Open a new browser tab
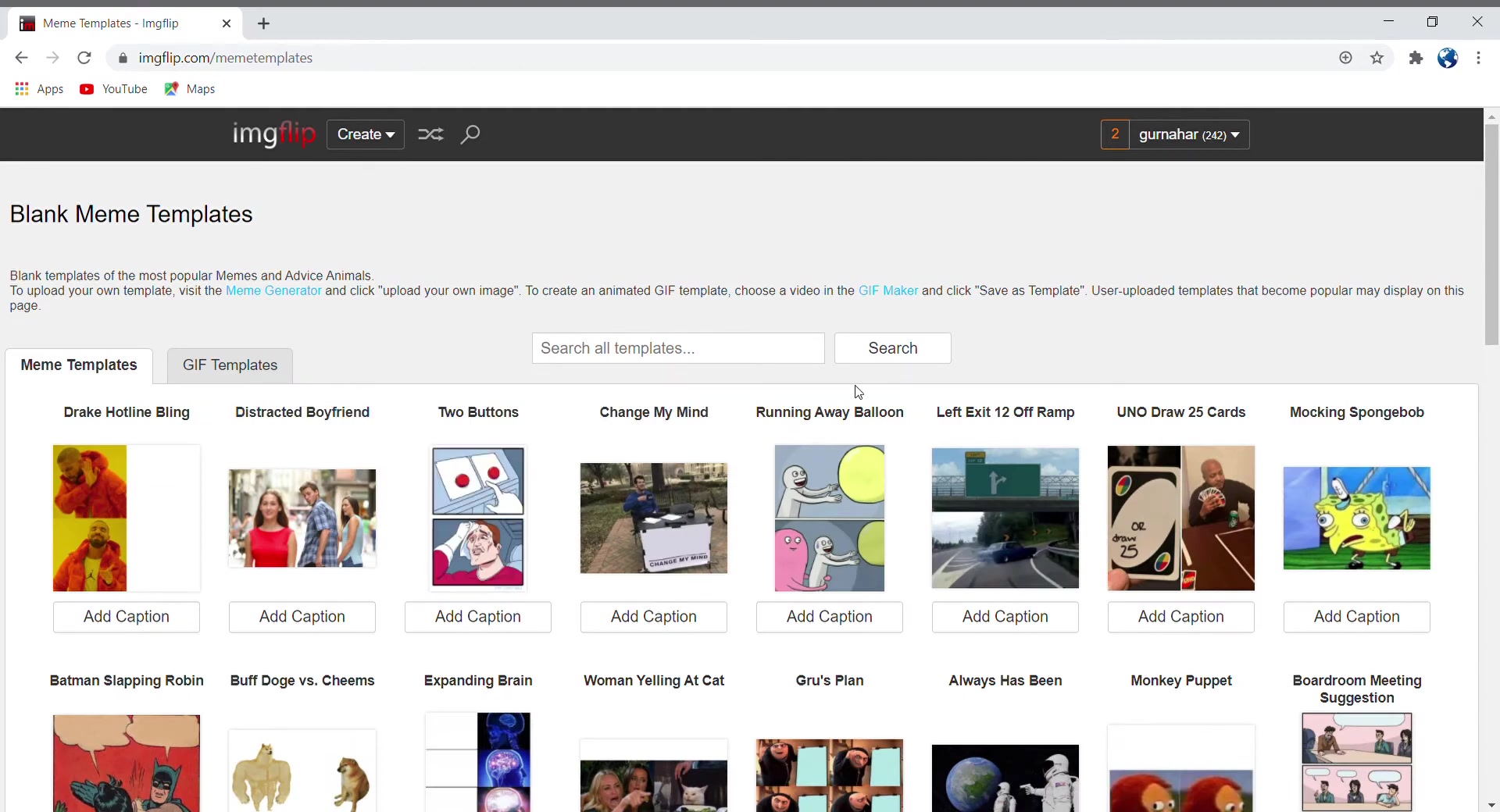This screenshot has width=1500, height=812. pos(263,23)
